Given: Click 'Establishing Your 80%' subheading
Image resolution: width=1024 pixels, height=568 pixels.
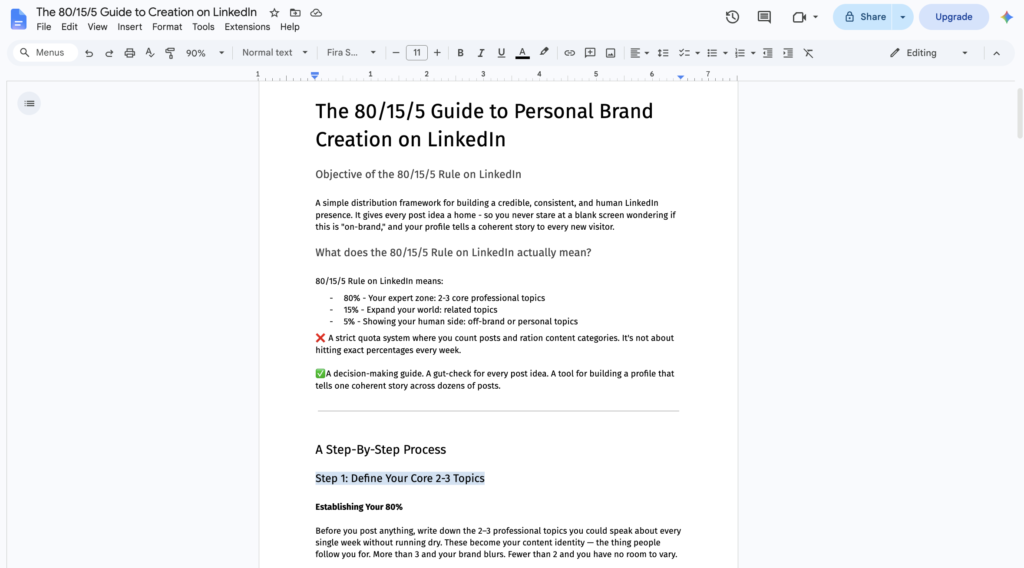Looking at the screenshot, I should click(x=359, y=507).
